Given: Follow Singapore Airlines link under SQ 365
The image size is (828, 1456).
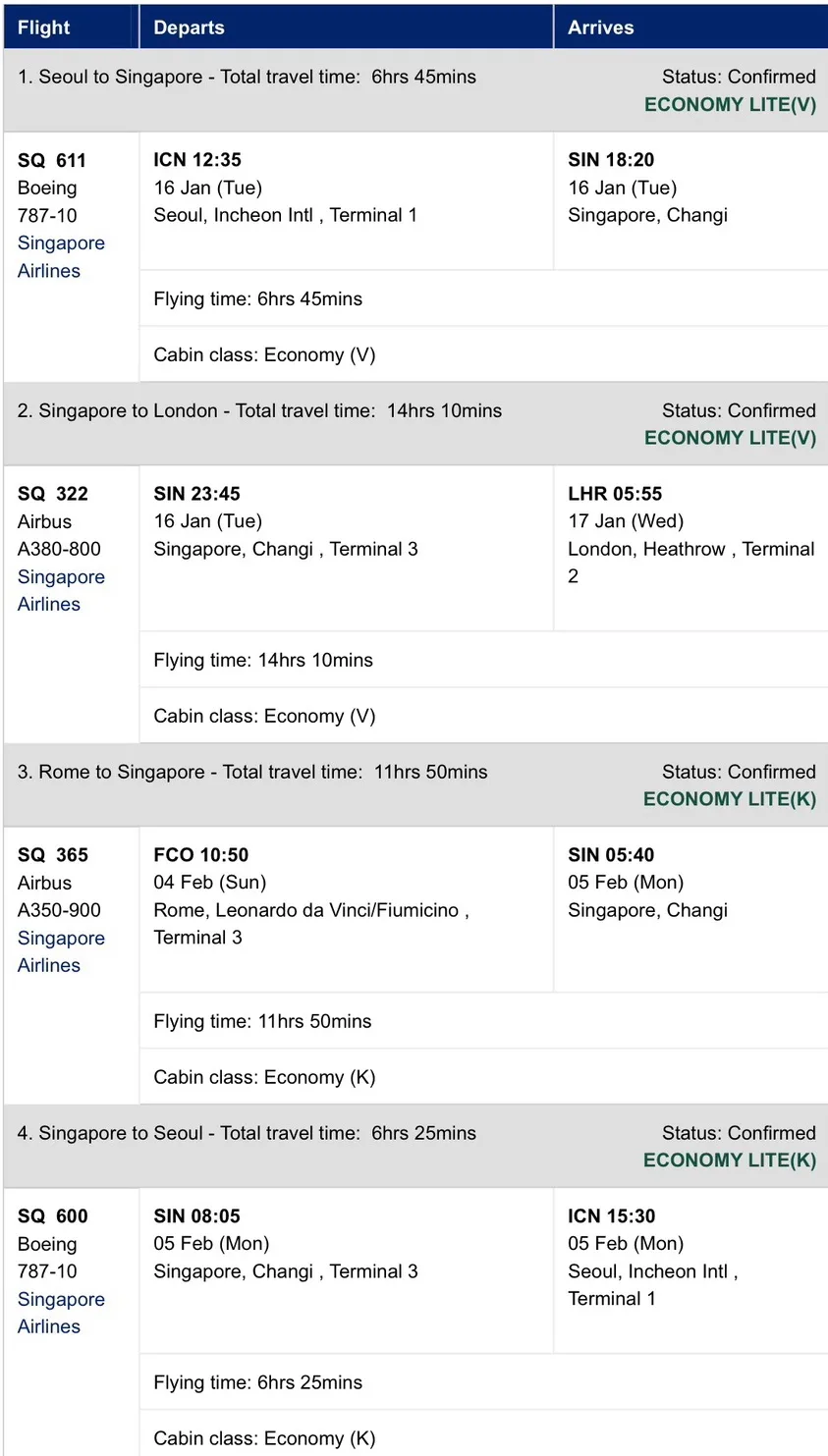Looking at the screenshot, I should coord(61,951).
